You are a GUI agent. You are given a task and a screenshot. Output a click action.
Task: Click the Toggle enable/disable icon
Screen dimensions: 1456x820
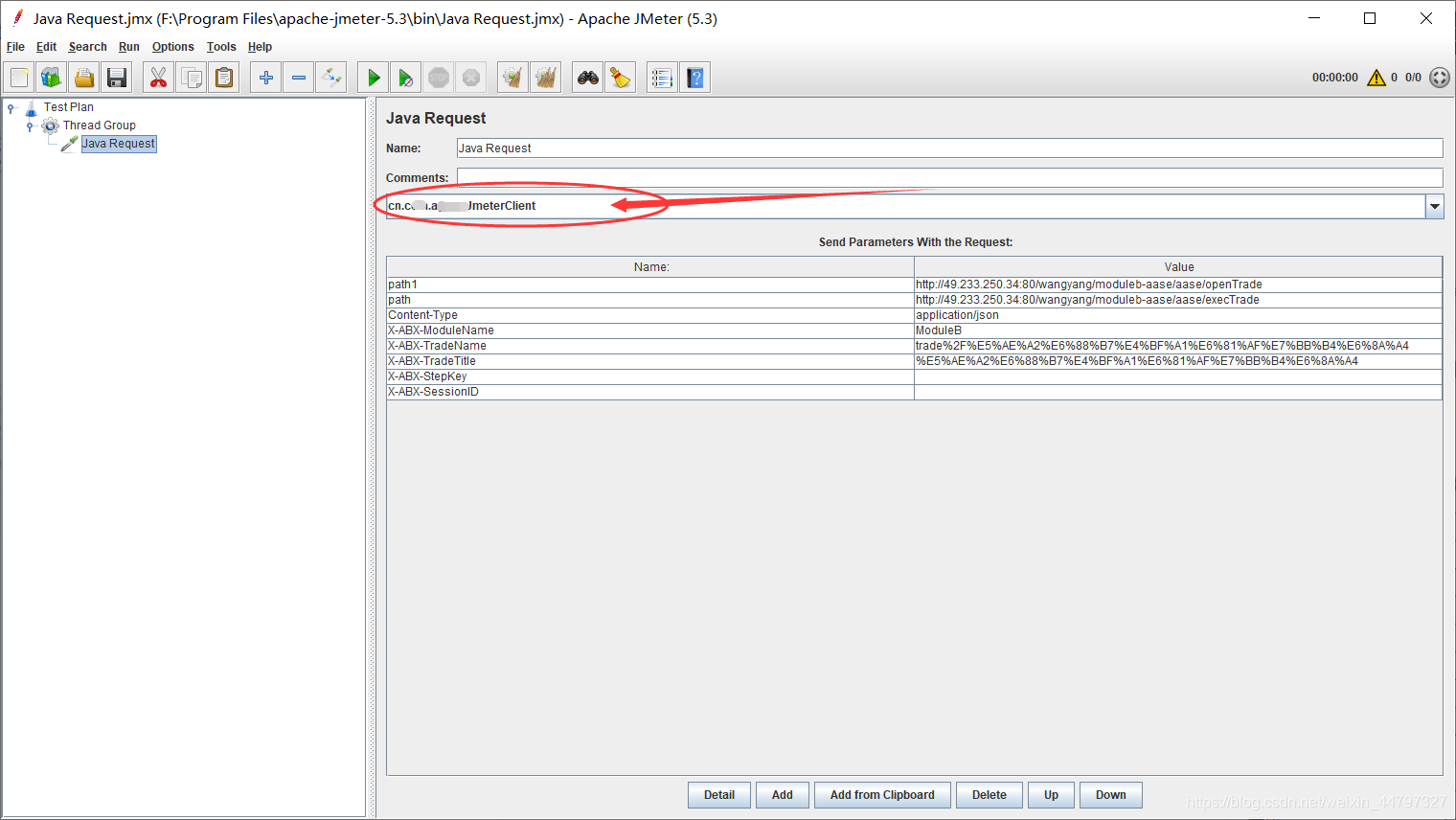click(x=331, y=78)
